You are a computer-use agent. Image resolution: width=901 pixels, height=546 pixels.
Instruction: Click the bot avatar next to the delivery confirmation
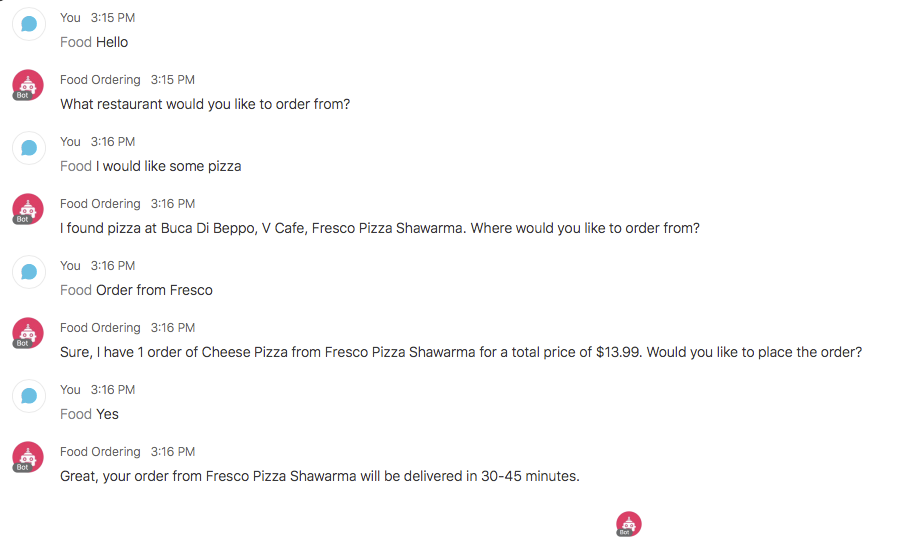(28, 457)
